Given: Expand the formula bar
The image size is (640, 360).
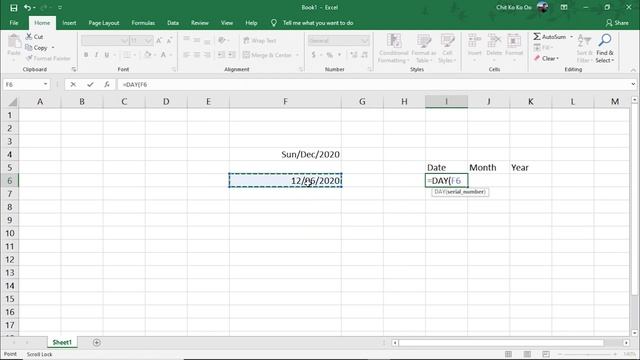Looking at the screenshot, I should (633, 84).
